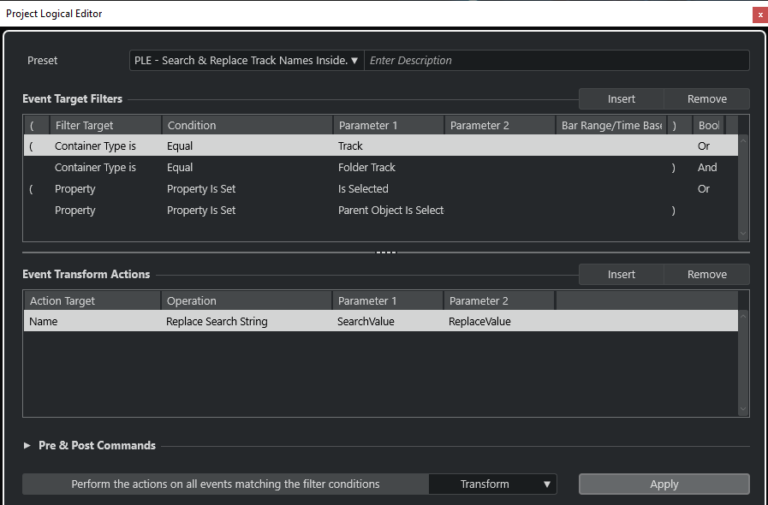Click the actions list scroll-down arrow

pos(743,409)
